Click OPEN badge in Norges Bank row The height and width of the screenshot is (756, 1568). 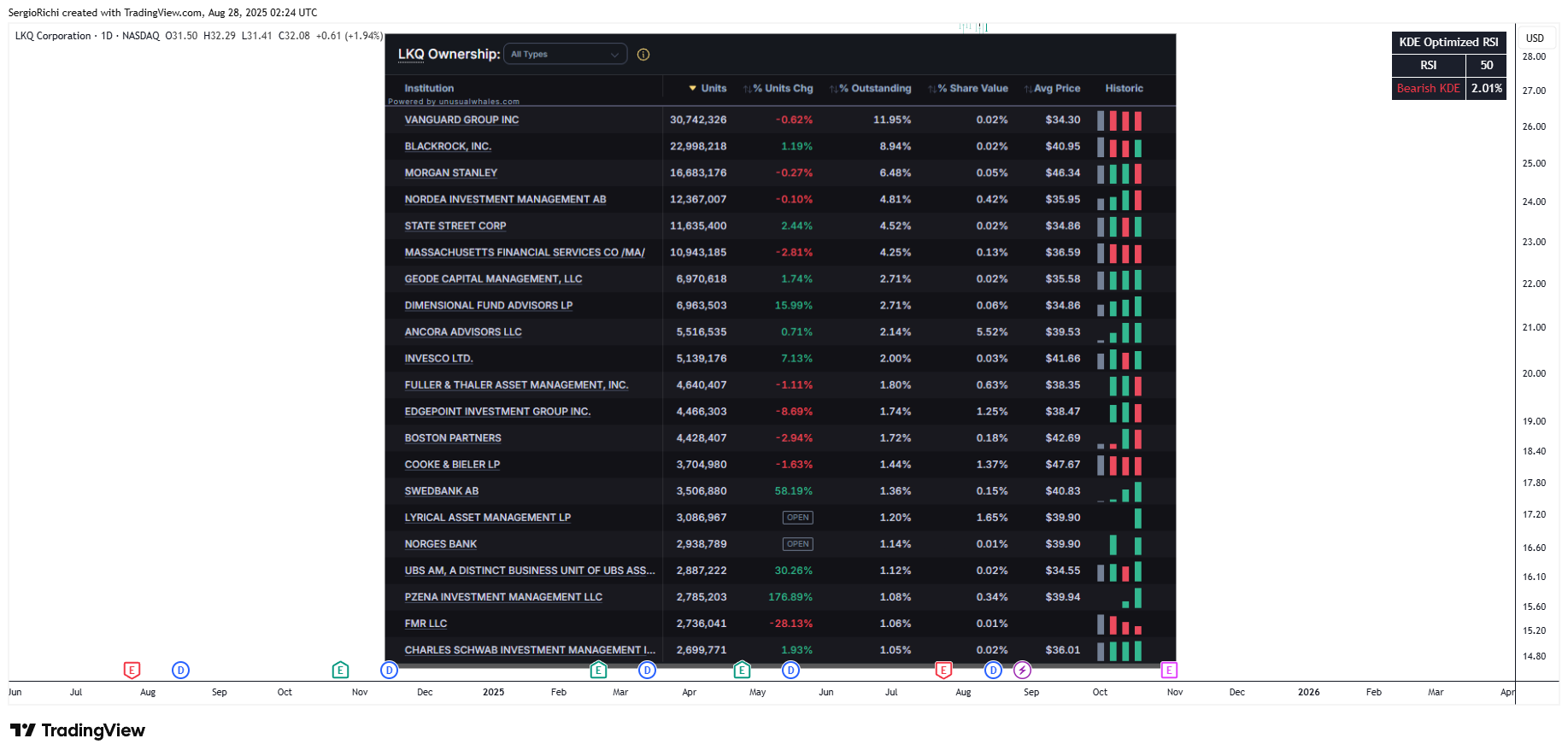[797, 543]
